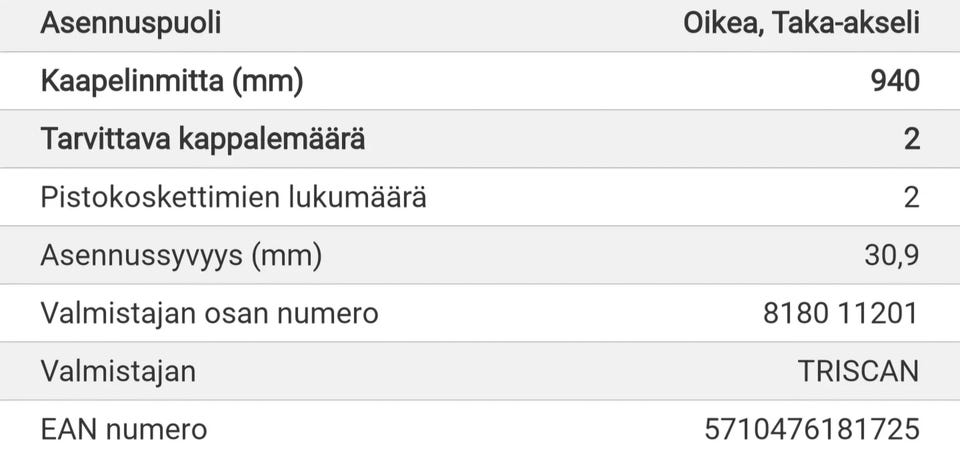Select the EAN code 5710476181725
This screenshot has width=960, height=455.
pyautogui.click(x=811, y=429)
